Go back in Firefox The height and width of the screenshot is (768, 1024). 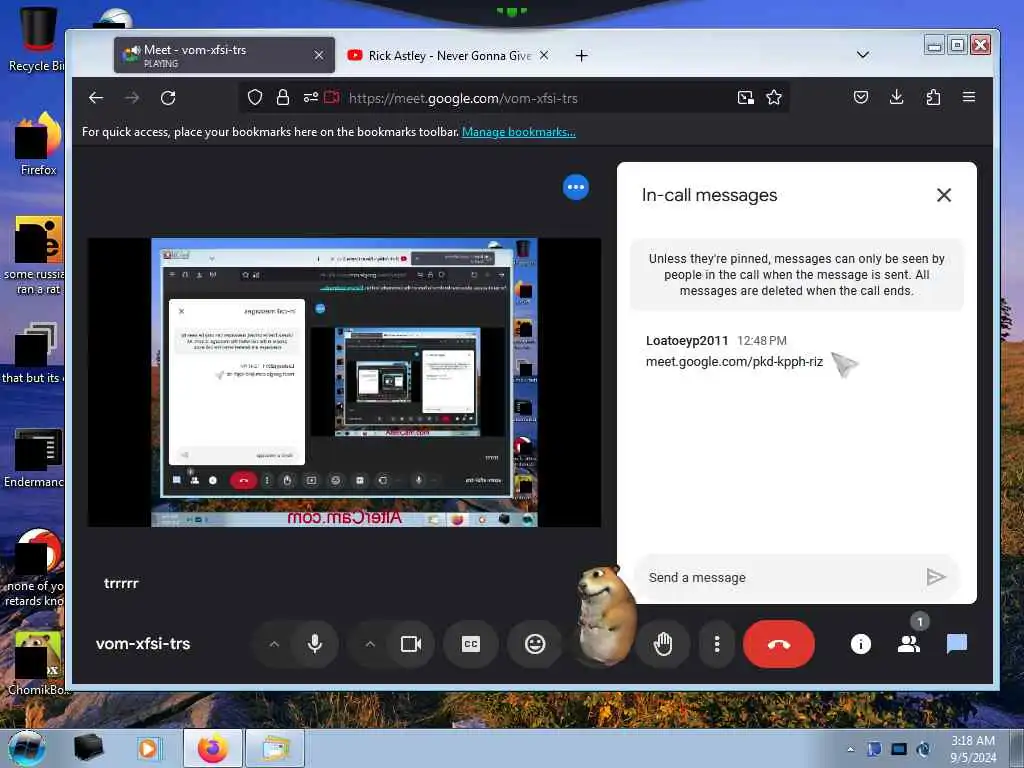click(x=96, y=98)
